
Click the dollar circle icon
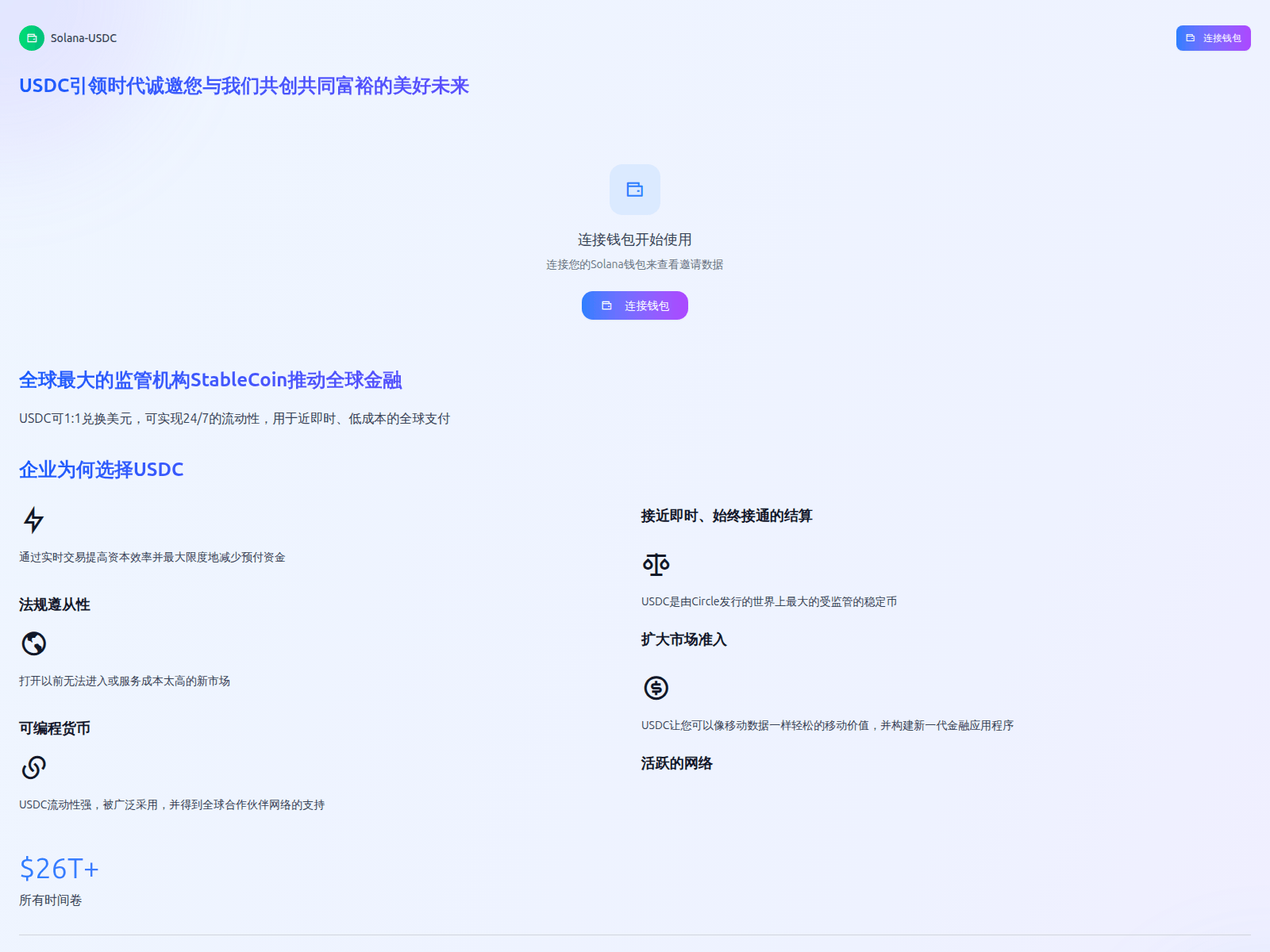(656, 688)
